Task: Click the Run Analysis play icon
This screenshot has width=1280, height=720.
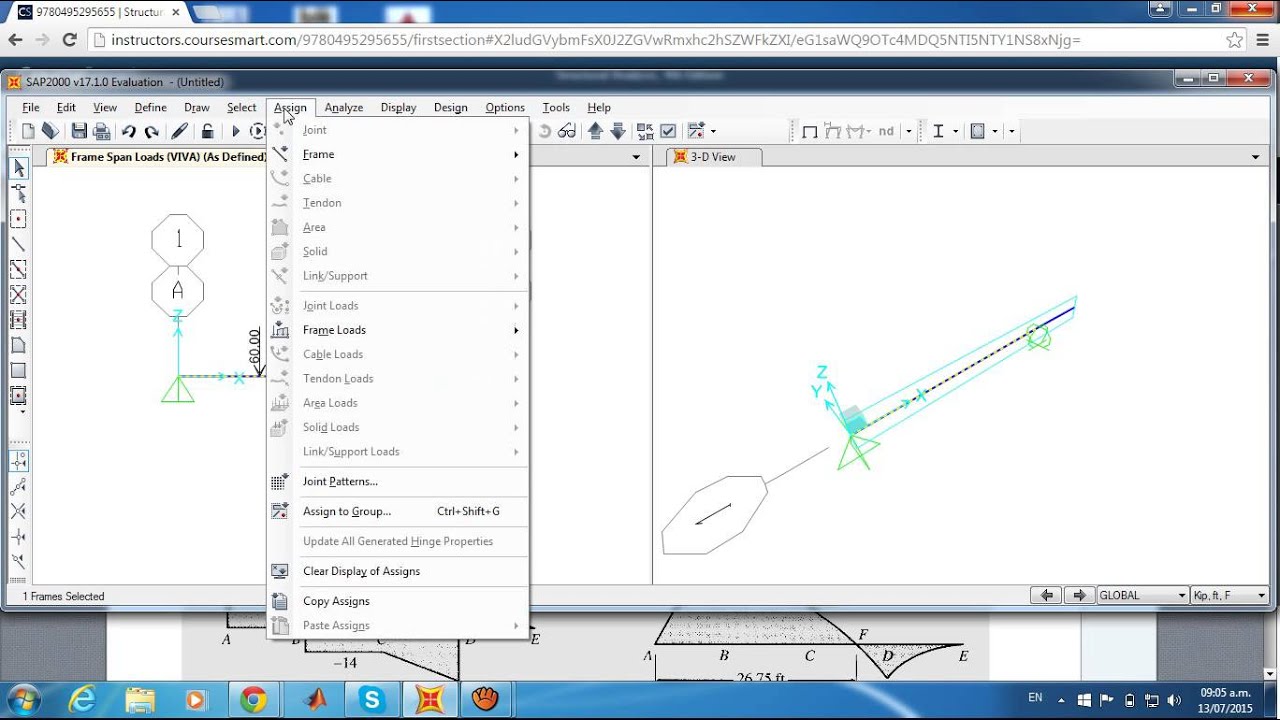Action: click(236, 131)
